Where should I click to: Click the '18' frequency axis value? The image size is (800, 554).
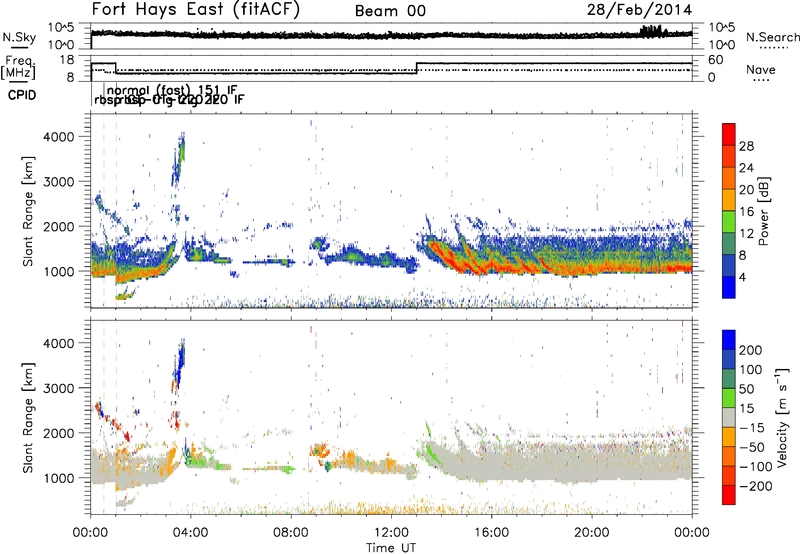[x=66, y=60]
